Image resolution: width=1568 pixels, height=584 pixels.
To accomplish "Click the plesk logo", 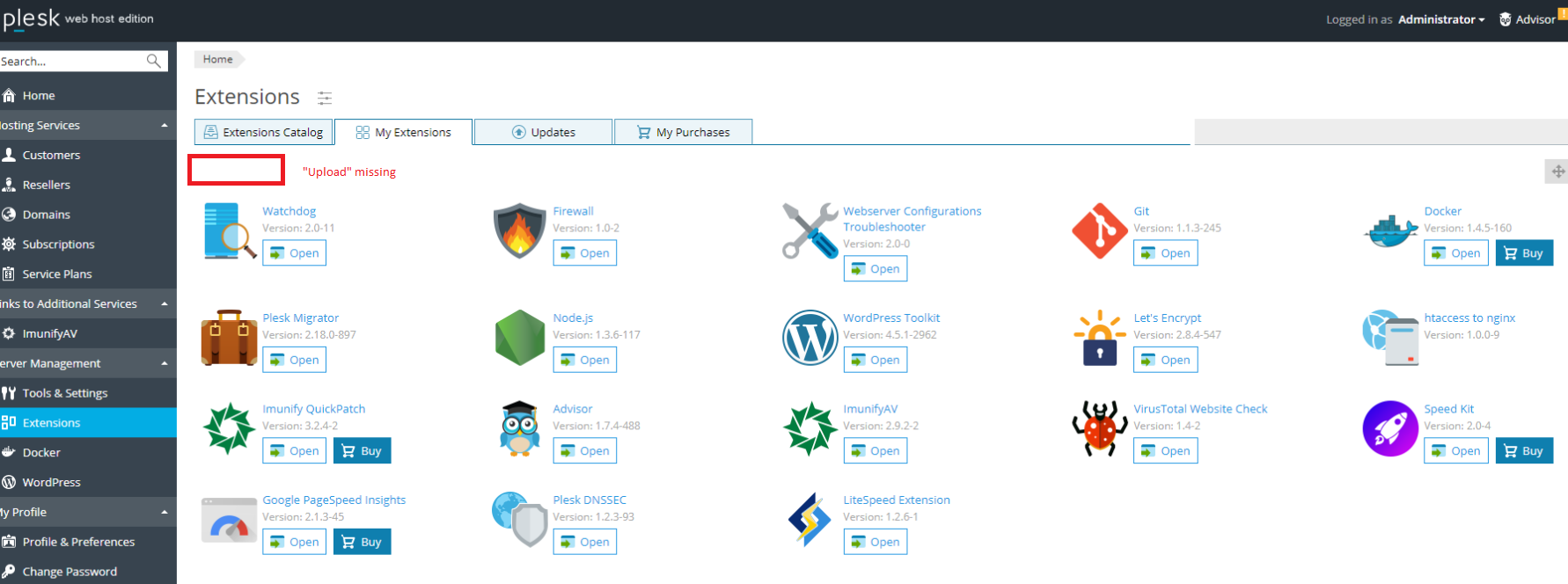I will [30, 18].
